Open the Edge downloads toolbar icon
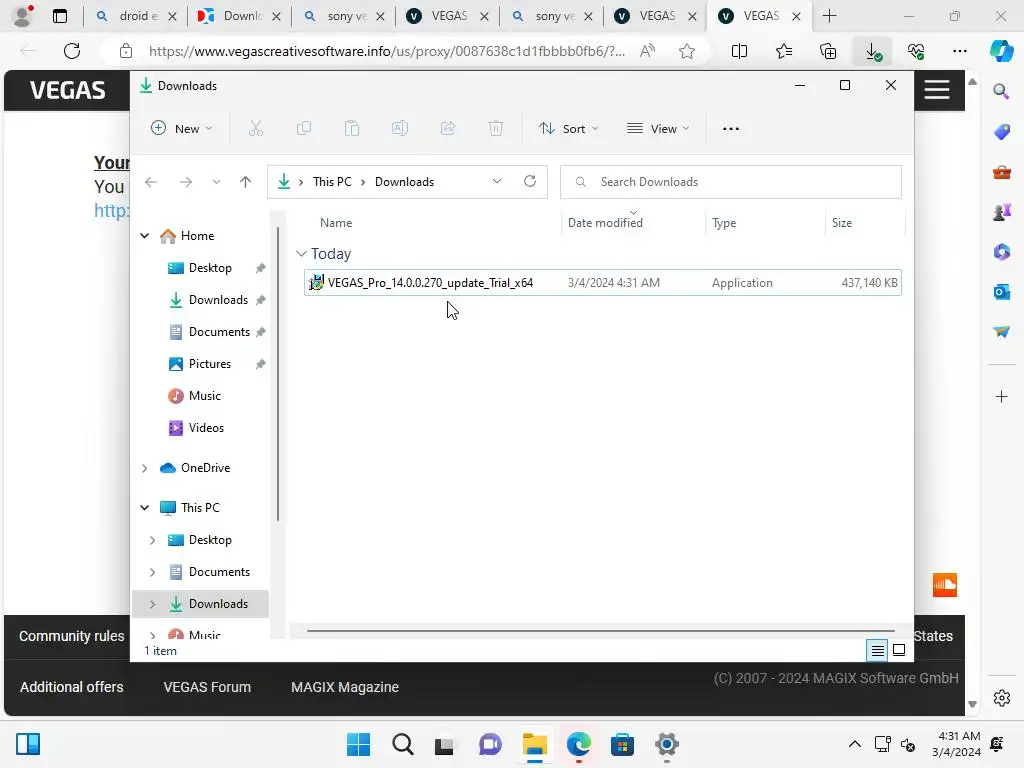 coord(872,51)
